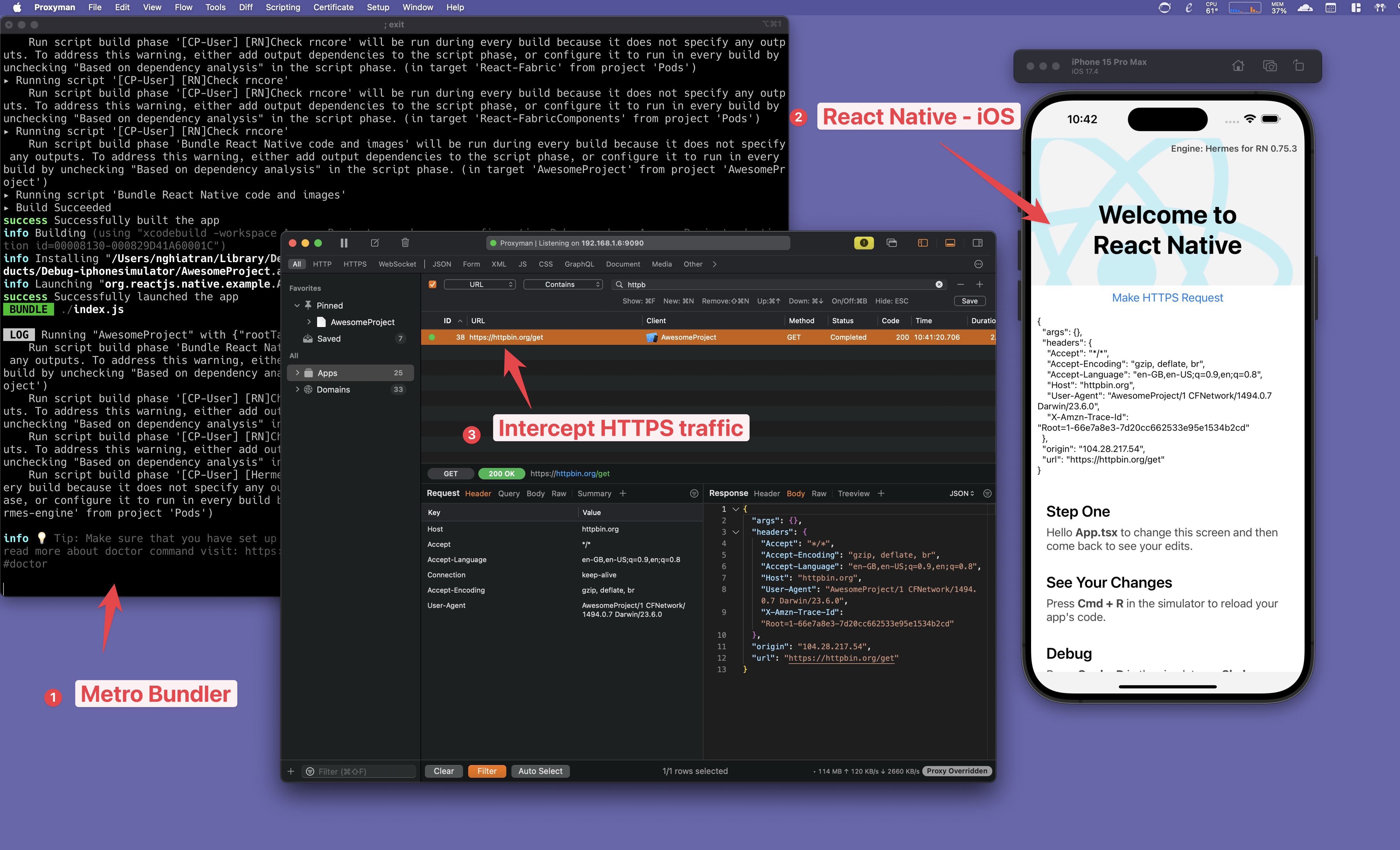Open the Certificate menu

click(x=333, y=7)
